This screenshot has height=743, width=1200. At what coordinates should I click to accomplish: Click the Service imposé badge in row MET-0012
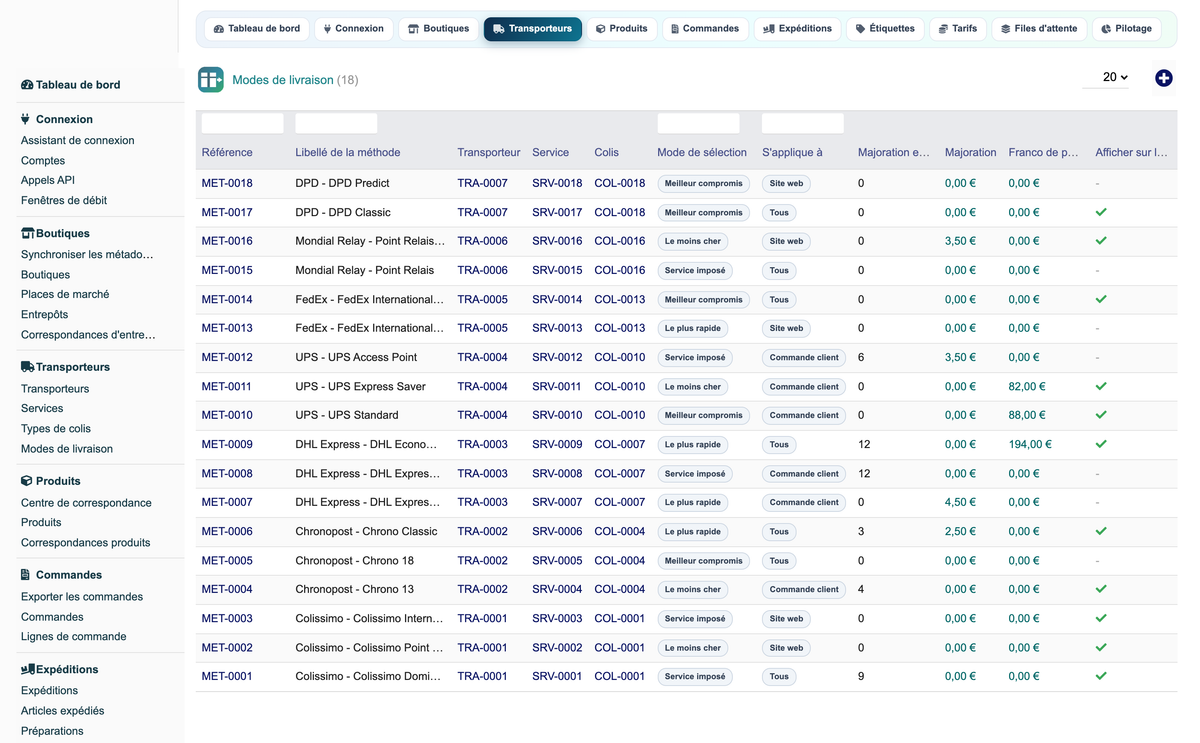(695, 357)
